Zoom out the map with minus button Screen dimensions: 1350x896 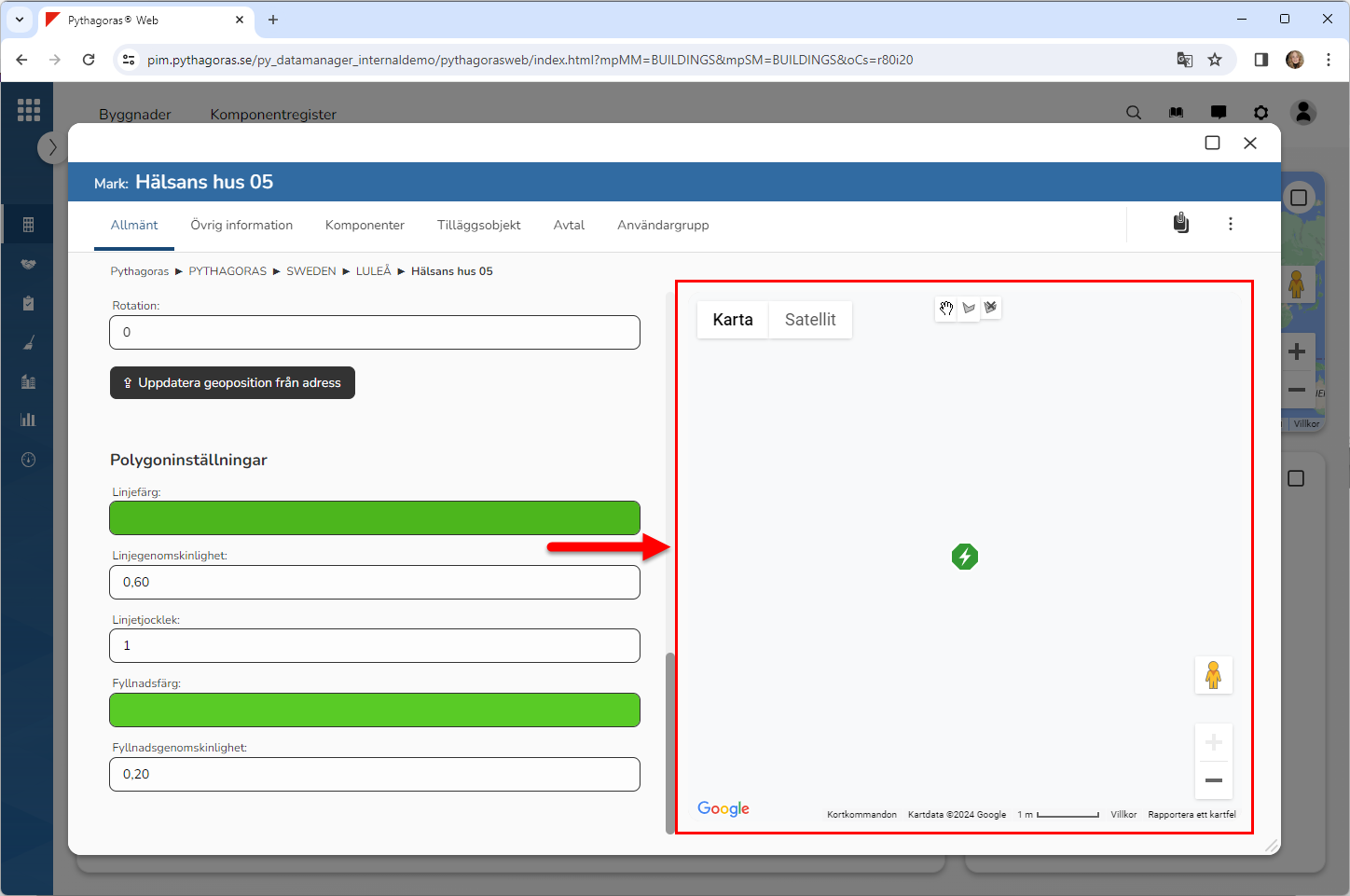pos(1213,780)
